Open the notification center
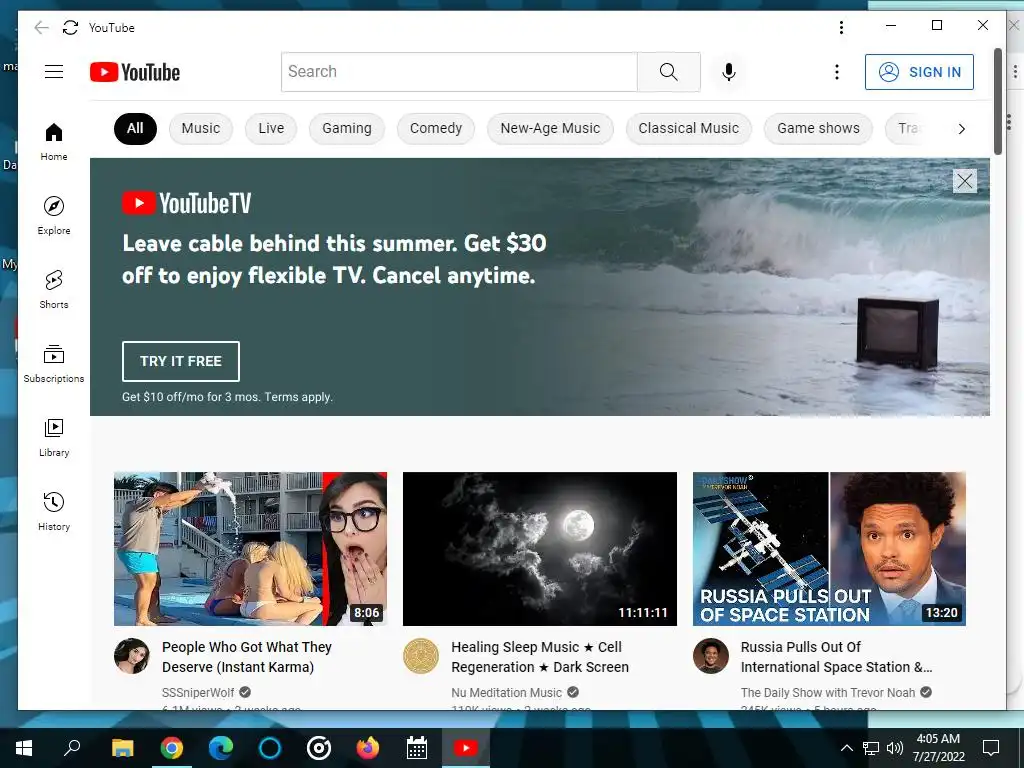 point(991,748)
